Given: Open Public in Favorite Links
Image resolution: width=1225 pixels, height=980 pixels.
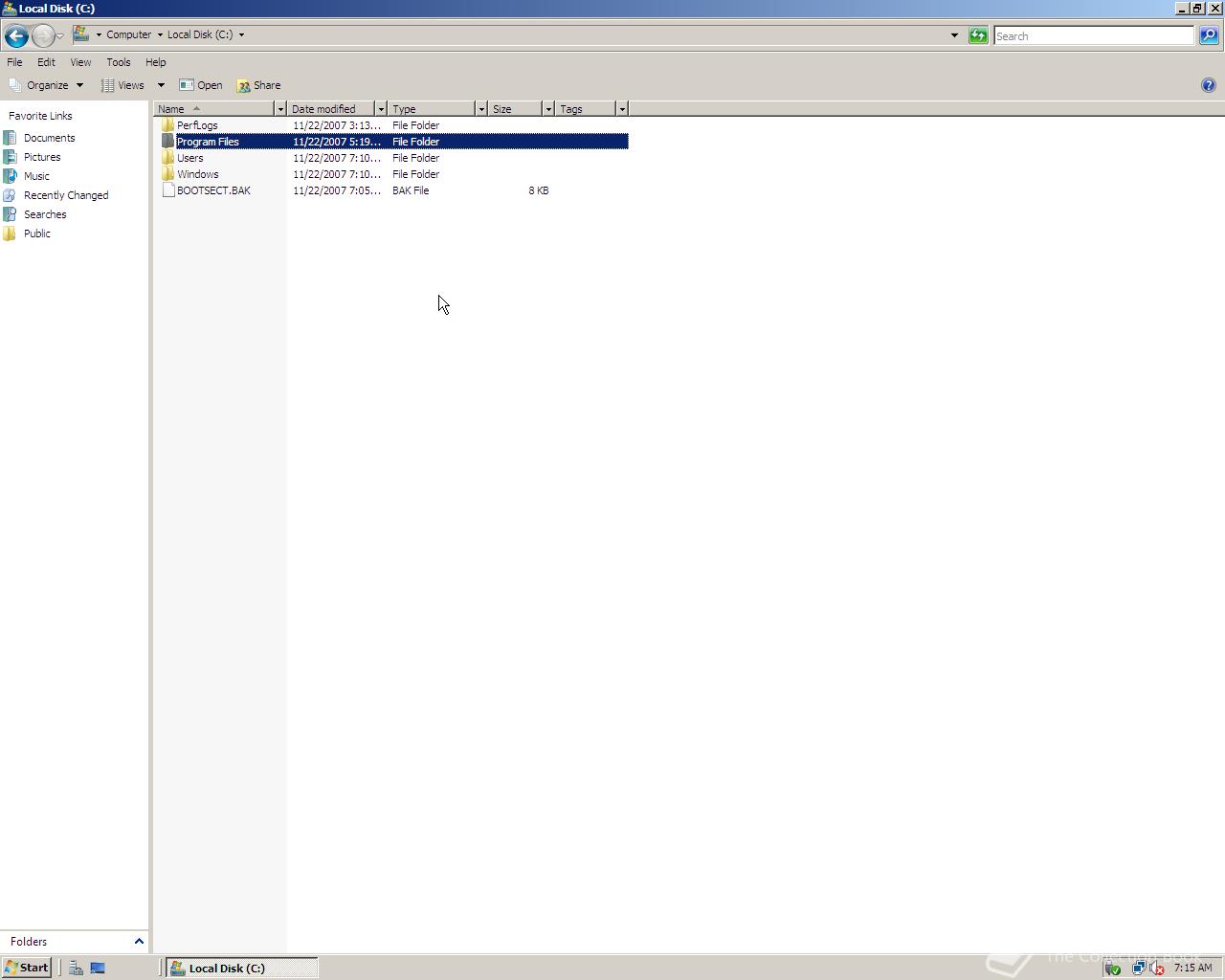Looking at the screenshot, I should coord(36,234).
